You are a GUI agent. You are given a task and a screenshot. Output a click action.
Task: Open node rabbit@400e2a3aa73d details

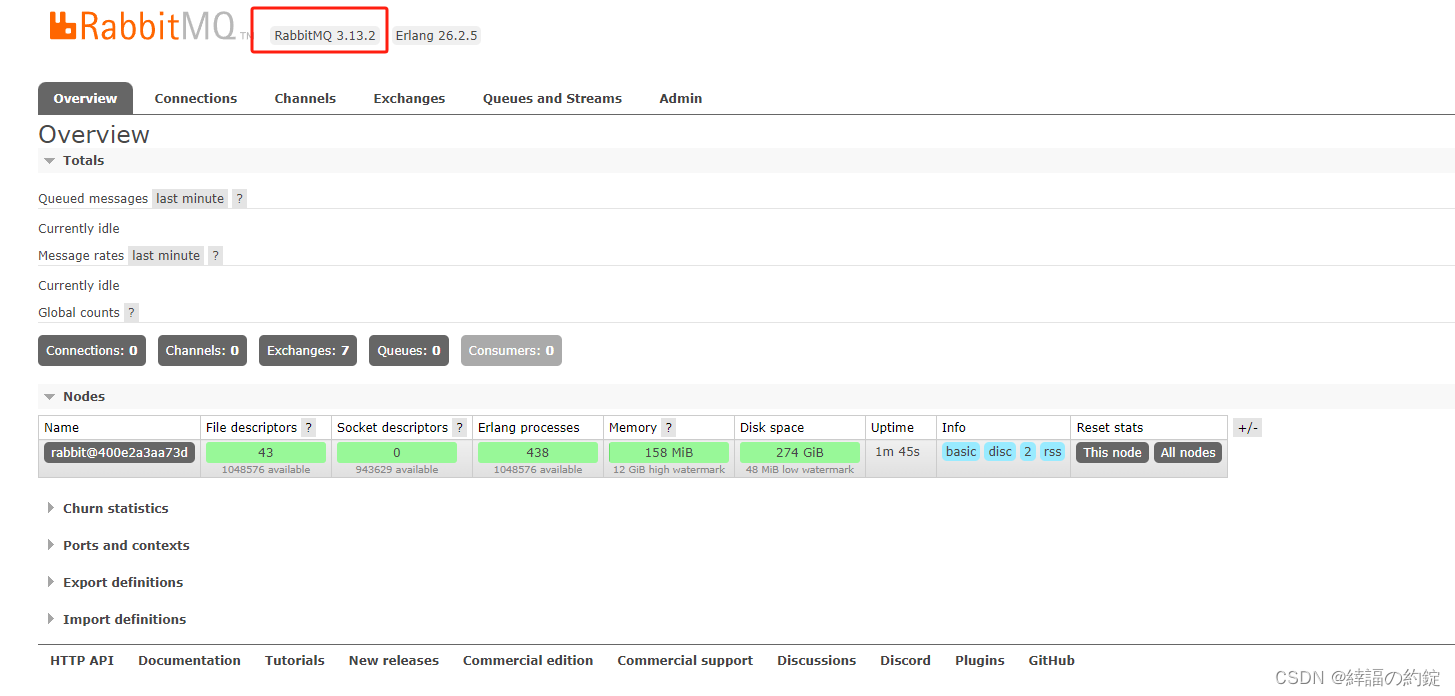click(119, 452)
